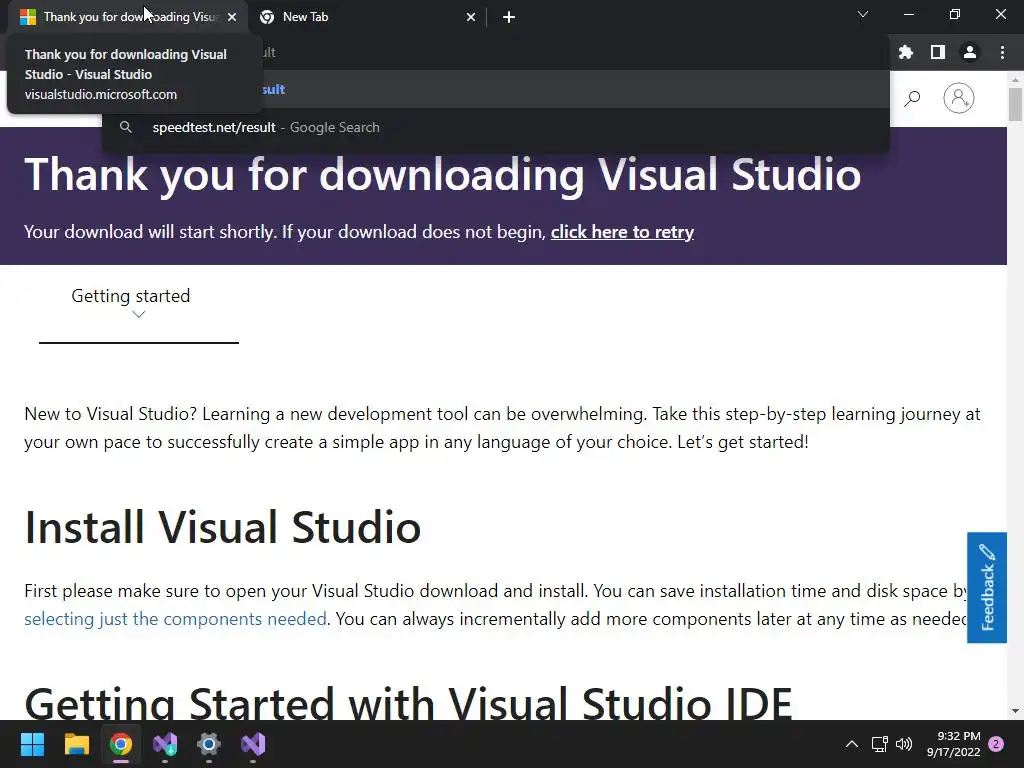Open the volume speaker tray icon
Image resolution: width=1024 pixels, height=768 pixels.
click(x=904, y=744)
